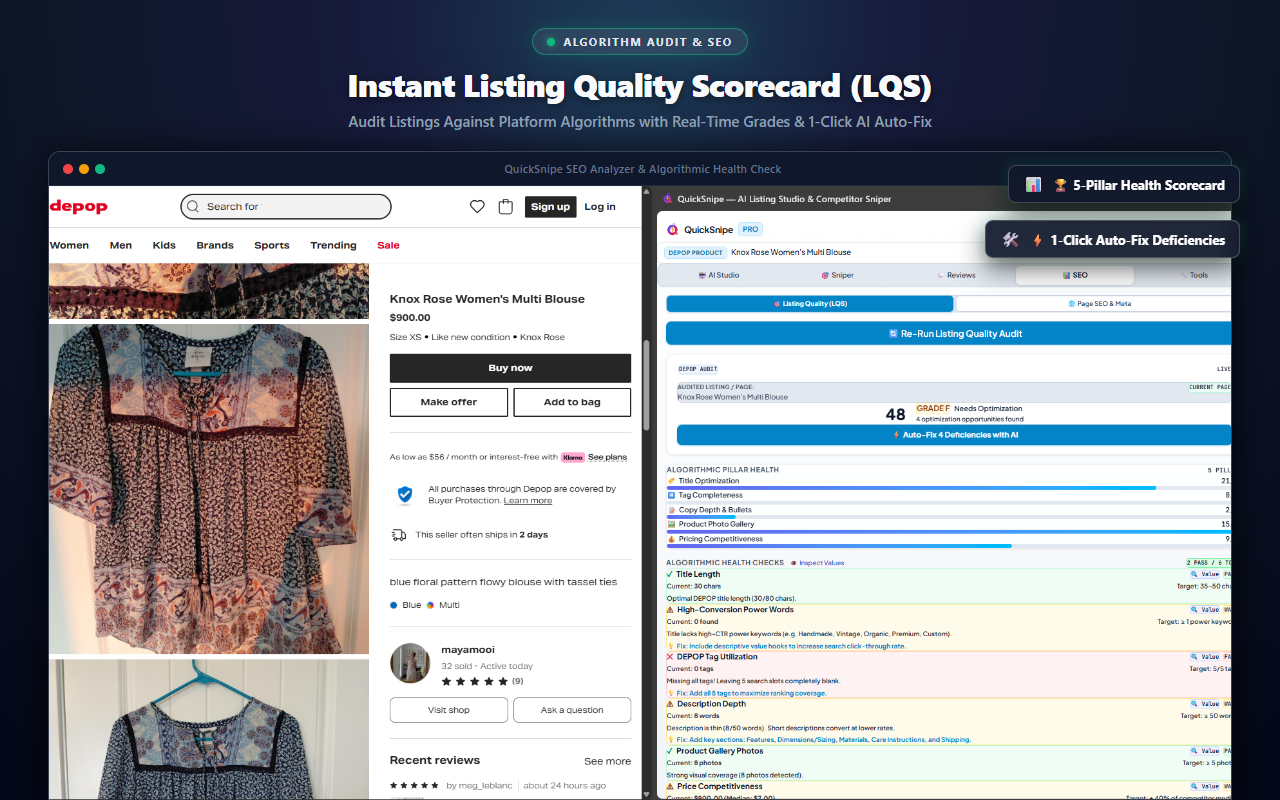The width and height of the screenshot is (1280, 800).
Task: Click the Make offer button
Action: tap(449, 402)
